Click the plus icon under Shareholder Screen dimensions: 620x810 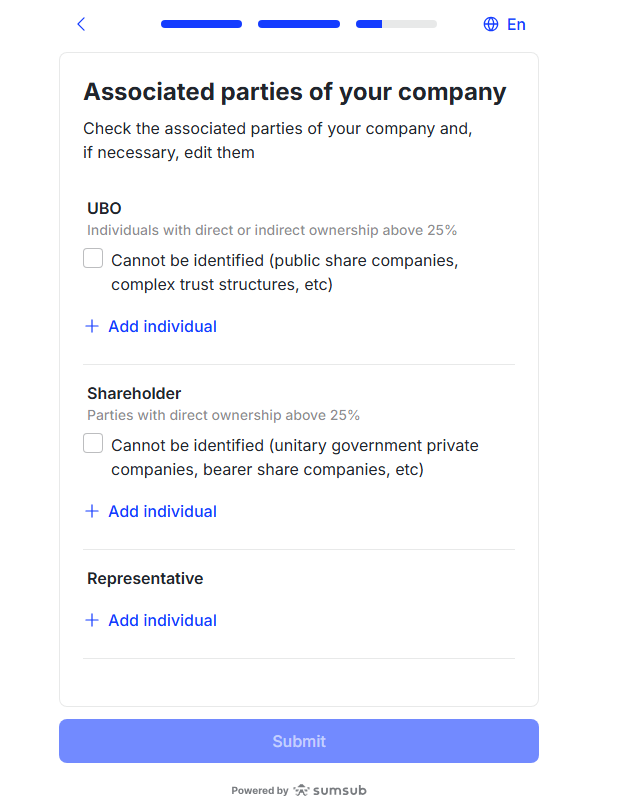pyautogui.click(x=92, y=511)
